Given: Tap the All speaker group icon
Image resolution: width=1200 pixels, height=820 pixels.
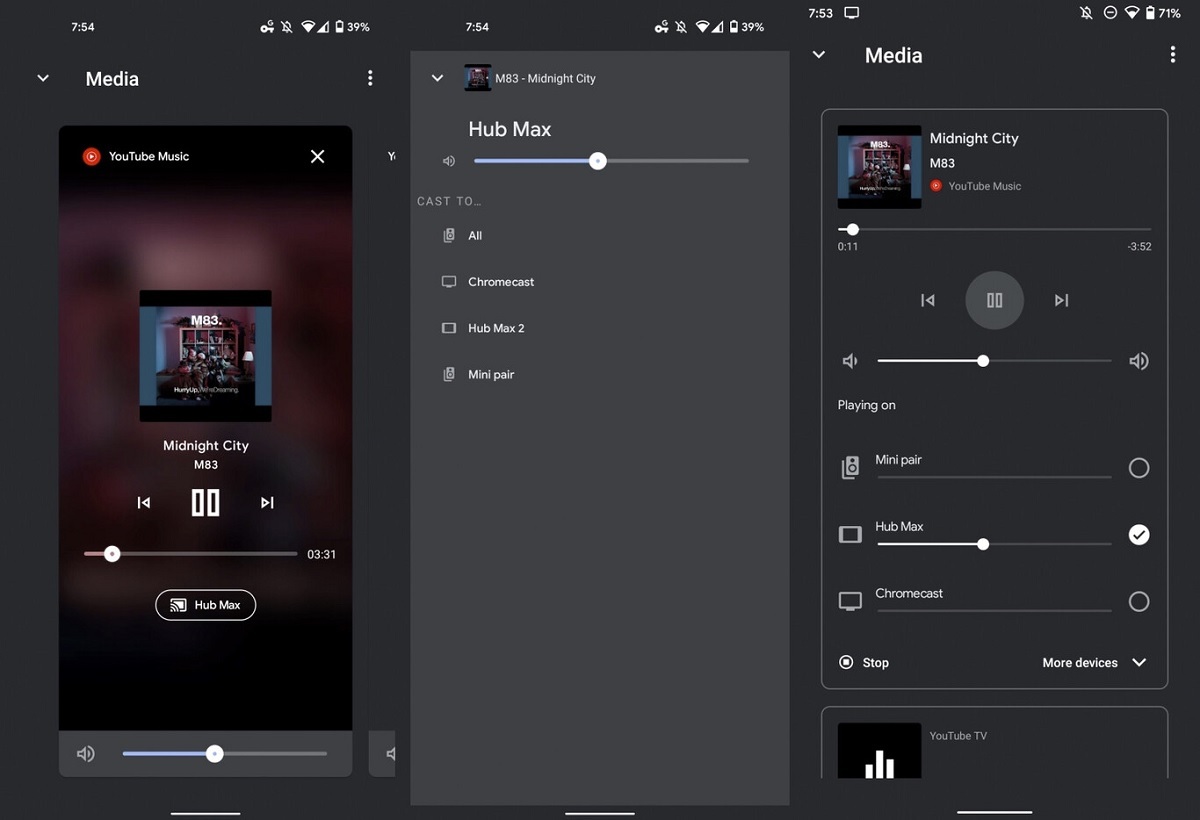Looking at the screenshot, I should 449,236.
